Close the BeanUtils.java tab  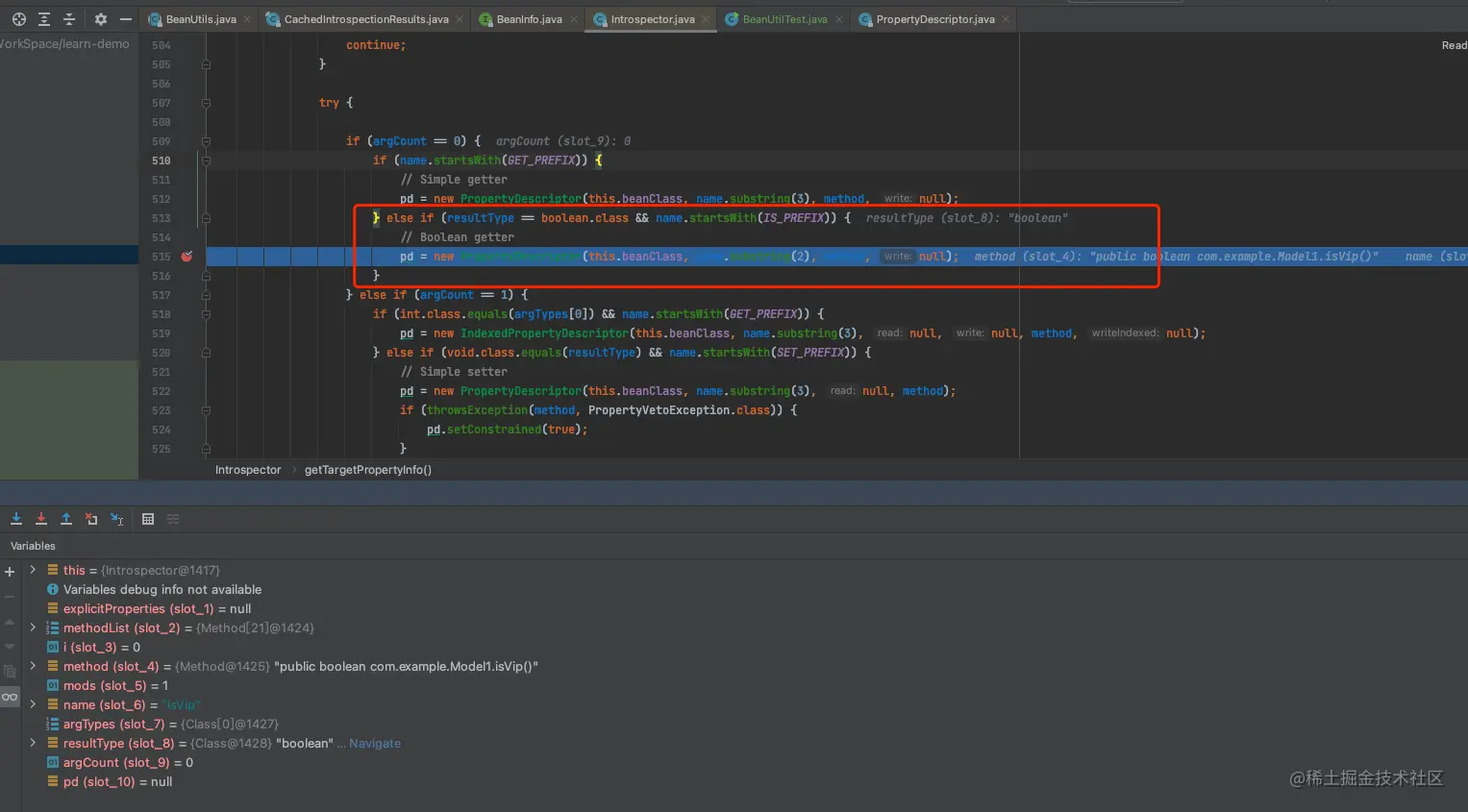pyautogui.click(x=248, y=19)
